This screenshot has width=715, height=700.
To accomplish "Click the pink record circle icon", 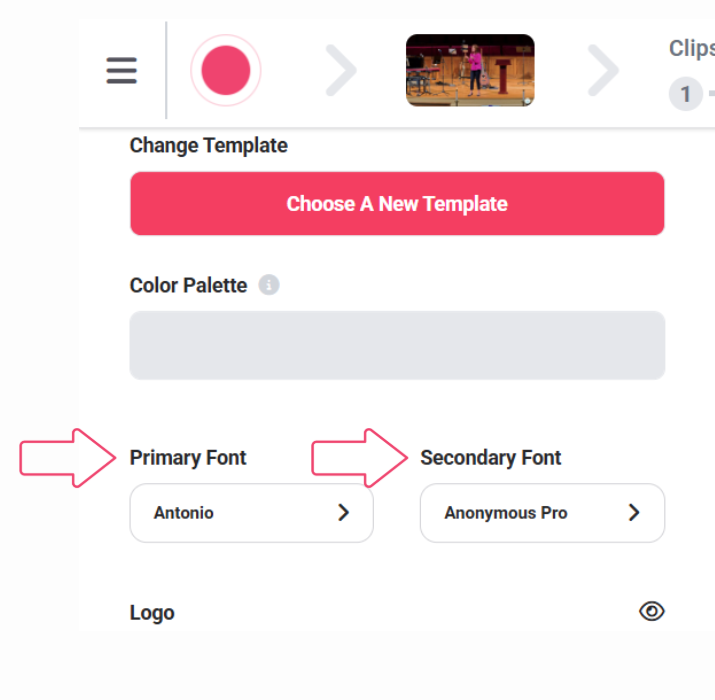I will (x=226, y=70).
